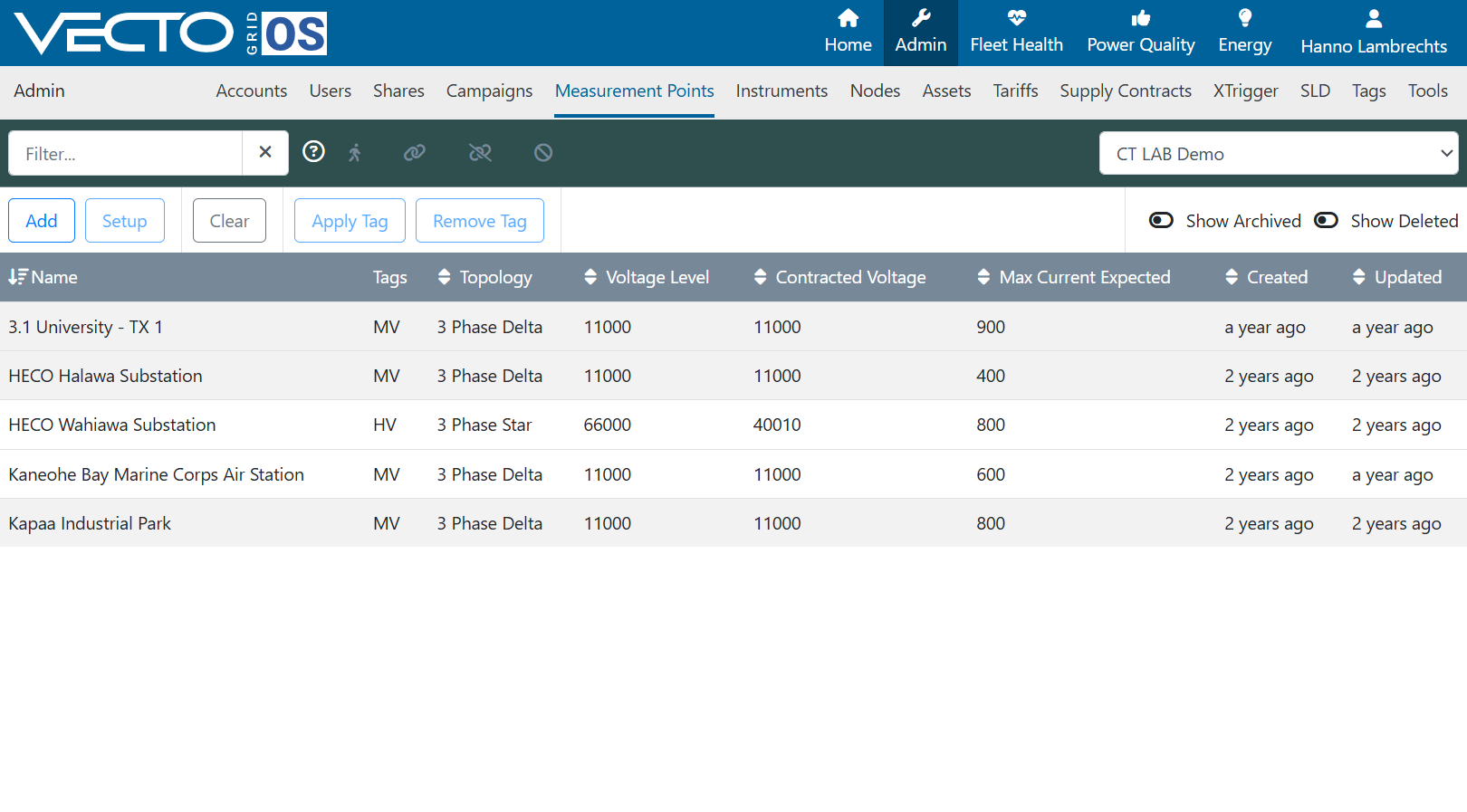Open Admin via the wrench icon

[921, 18]
